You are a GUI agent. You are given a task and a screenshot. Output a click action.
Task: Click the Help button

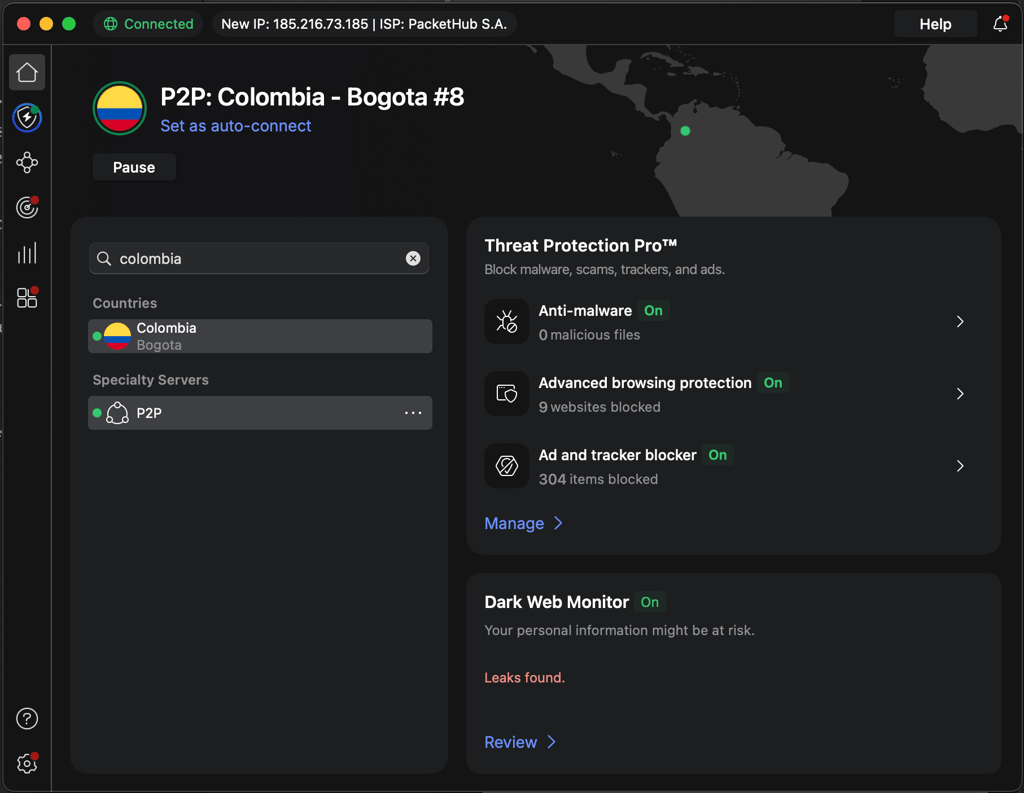tap(935, 24)
